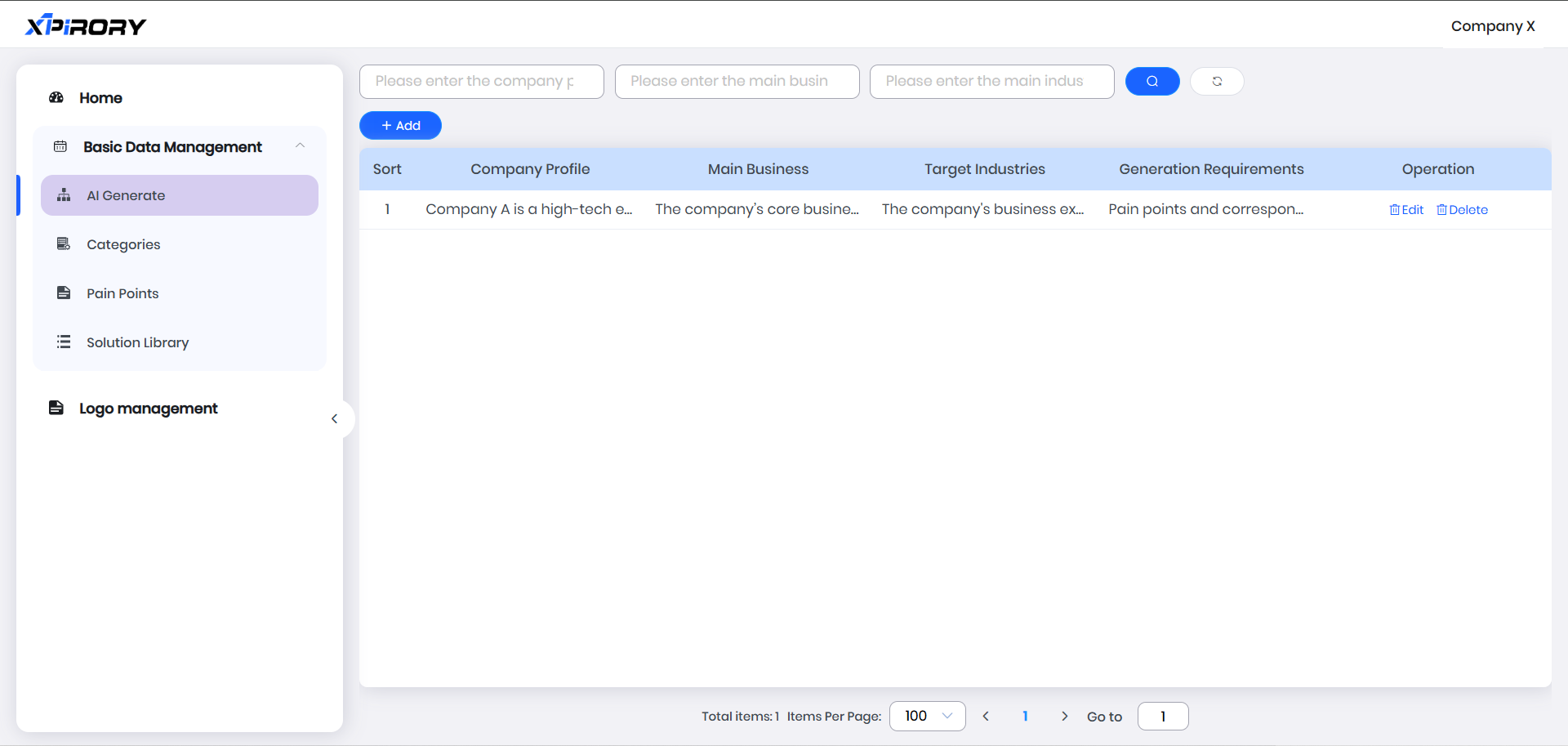Edit the first table row
Screen dimensions: 1568x746
pyautogui.click(x=1406, y=210)
